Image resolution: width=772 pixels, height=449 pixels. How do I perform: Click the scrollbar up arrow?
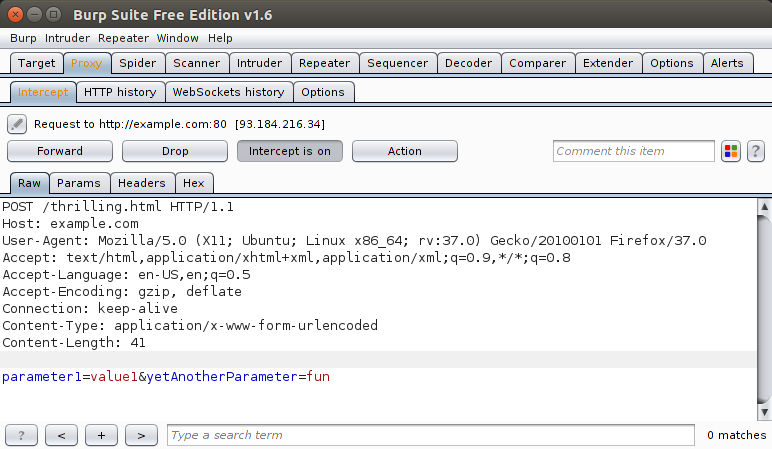coord(764,206)
